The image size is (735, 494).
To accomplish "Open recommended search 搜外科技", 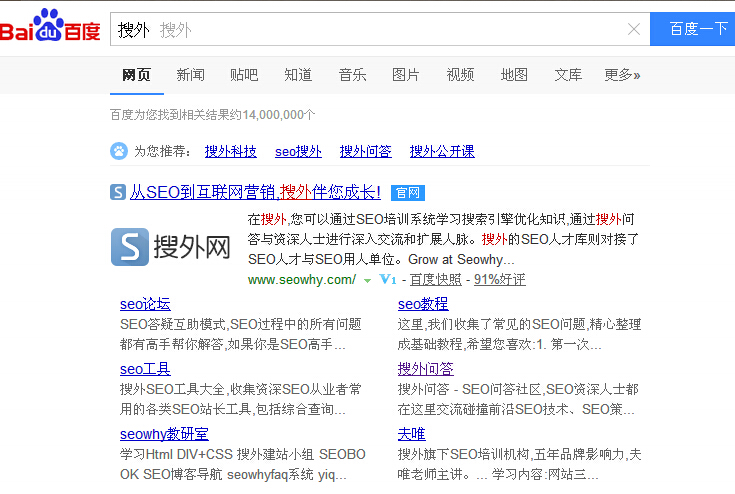I will (x=231, y=151).
